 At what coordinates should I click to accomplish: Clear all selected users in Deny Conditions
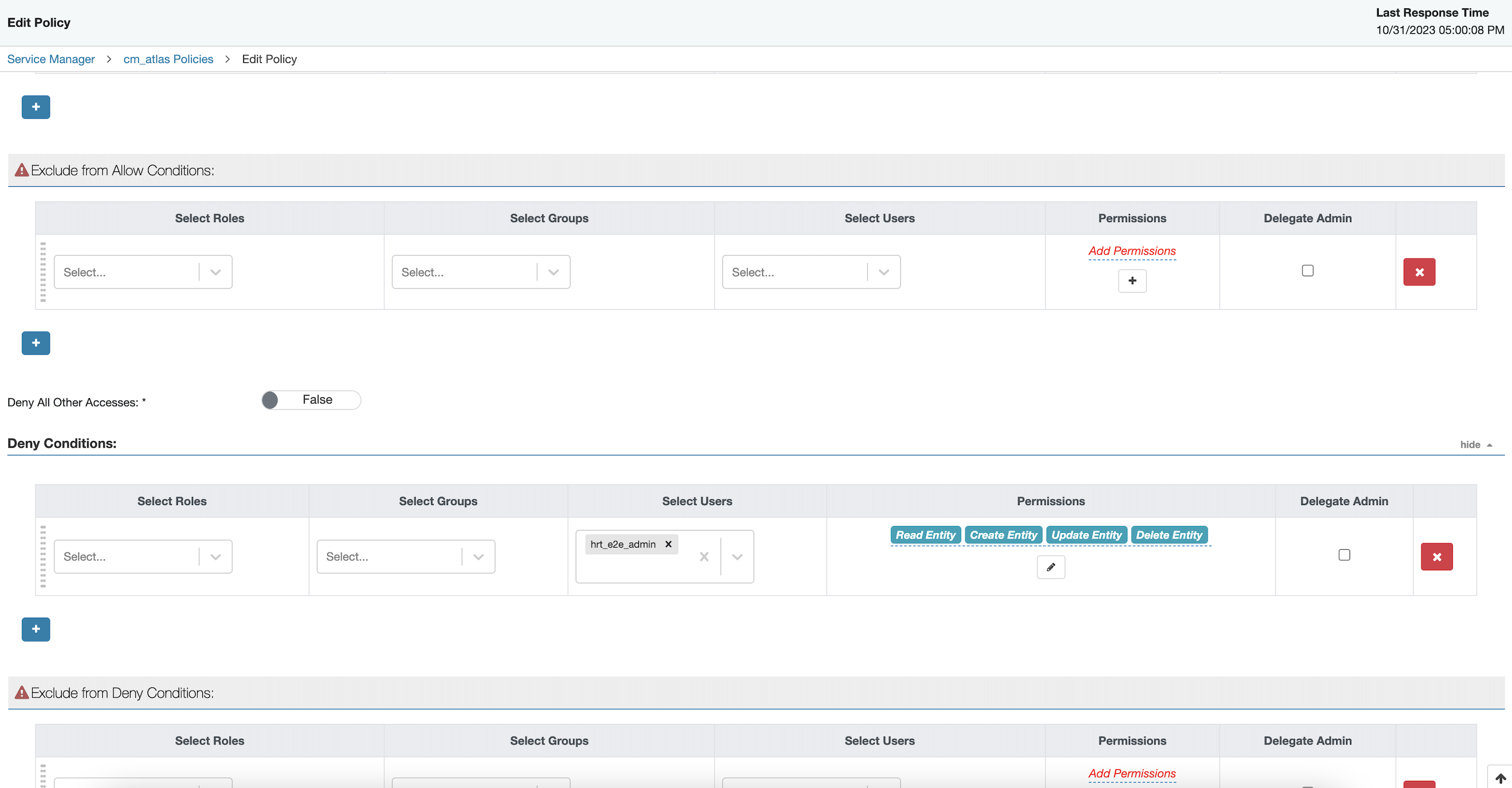click(704, 557)
